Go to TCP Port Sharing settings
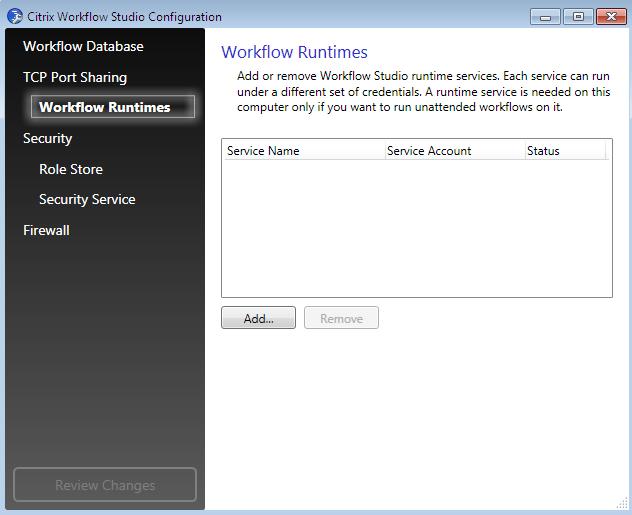Screen dimensions: 632x515 tap(75, 77)
